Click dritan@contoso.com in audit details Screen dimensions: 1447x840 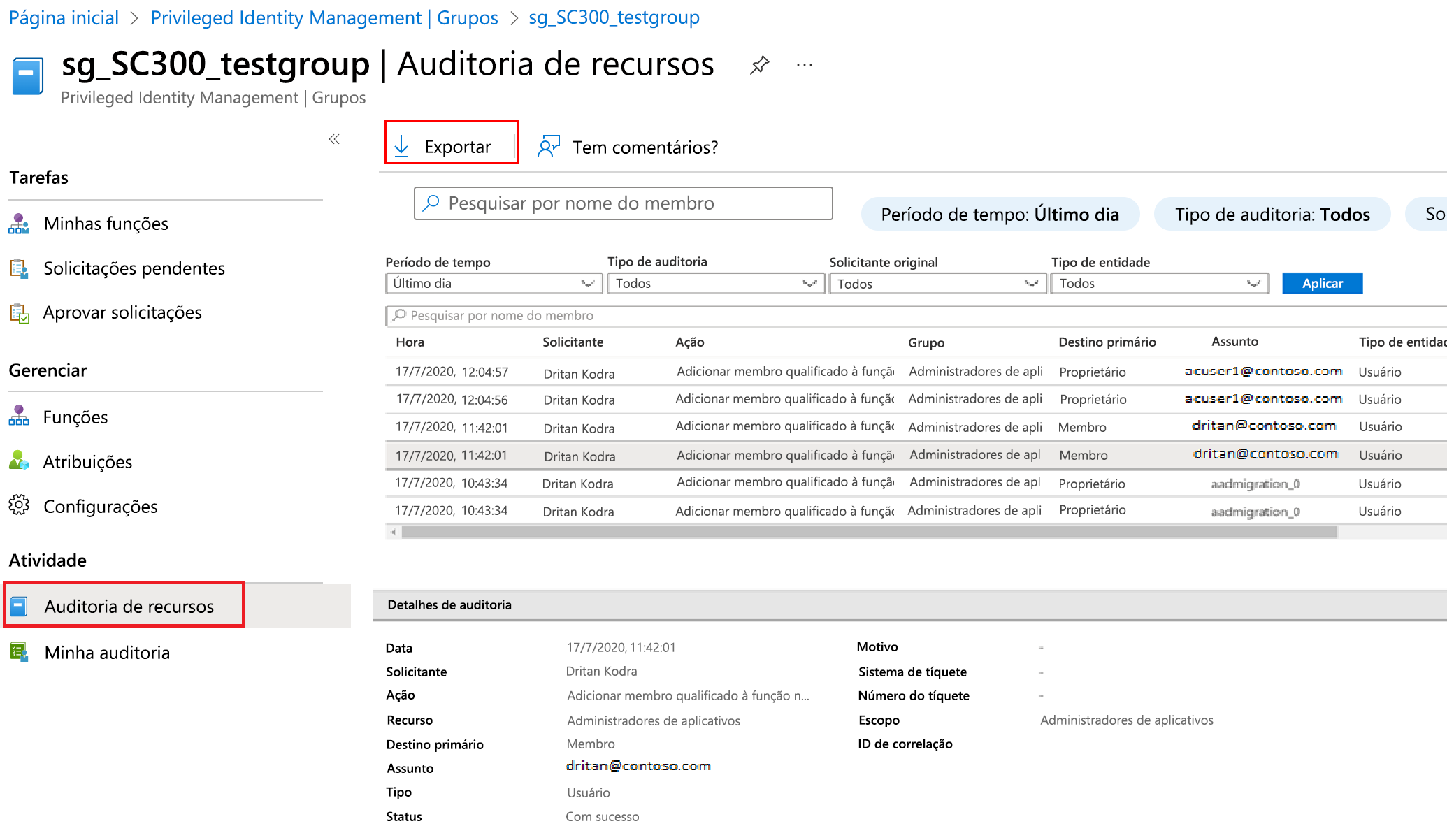[638, 766]
